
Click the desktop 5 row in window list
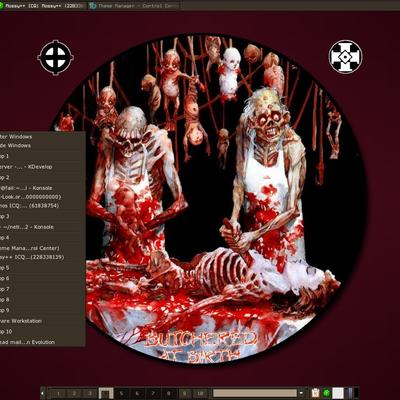point(43,268)
